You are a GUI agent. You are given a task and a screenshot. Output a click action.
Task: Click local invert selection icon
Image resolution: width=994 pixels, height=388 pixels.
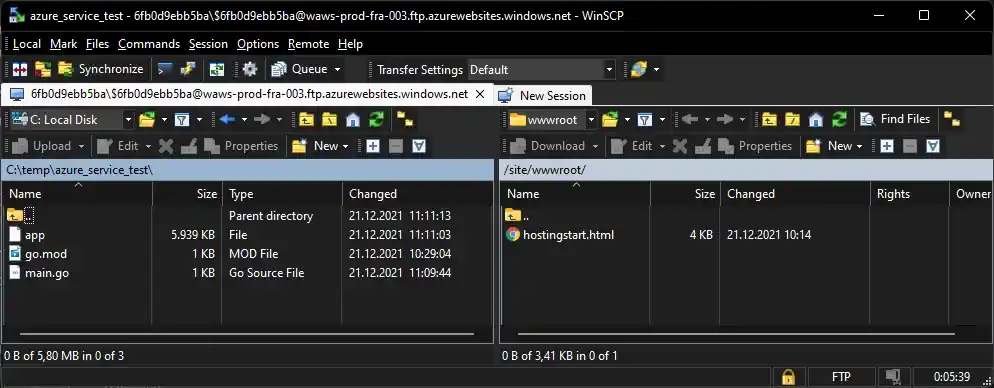(418, 146)
